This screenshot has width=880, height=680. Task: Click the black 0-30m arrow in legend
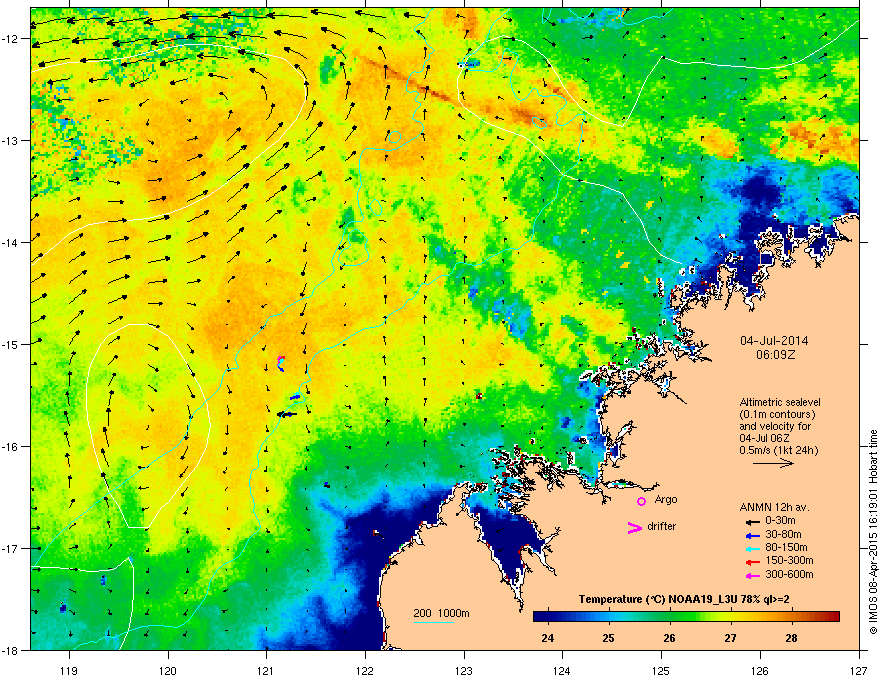[x=752, y=521]
